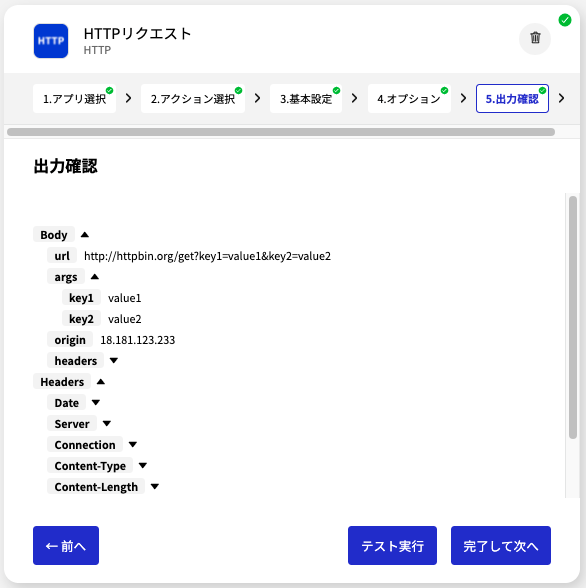
Task: Click the blue HTTP app icon
Action: tap(51, 41)
